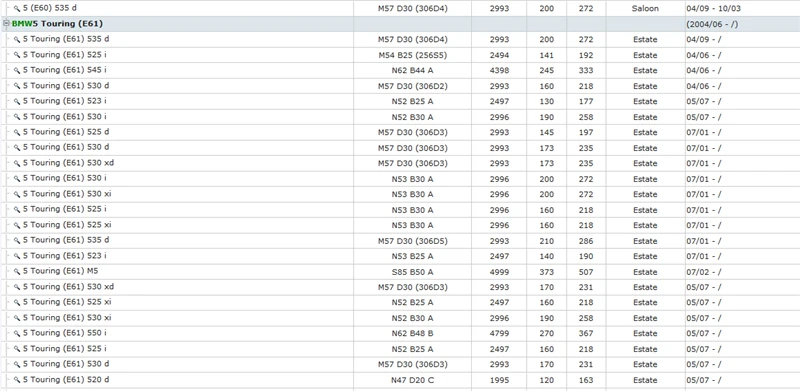Click magnifier icon on Touring 535 d 306D4 row

coord(17,40)
